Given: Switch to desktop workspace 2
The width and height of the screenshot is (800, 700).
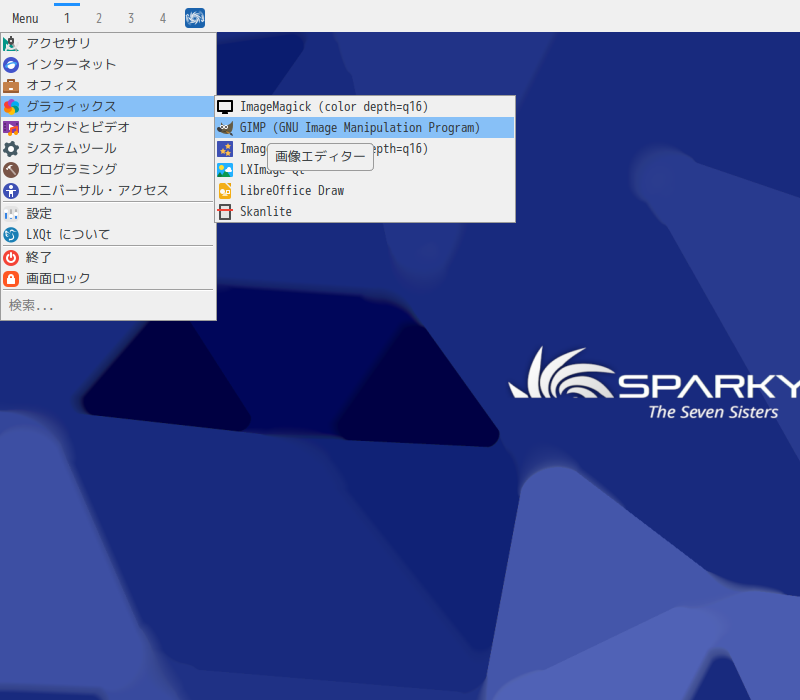Looking at the screenshot, I should coord(99,18).
